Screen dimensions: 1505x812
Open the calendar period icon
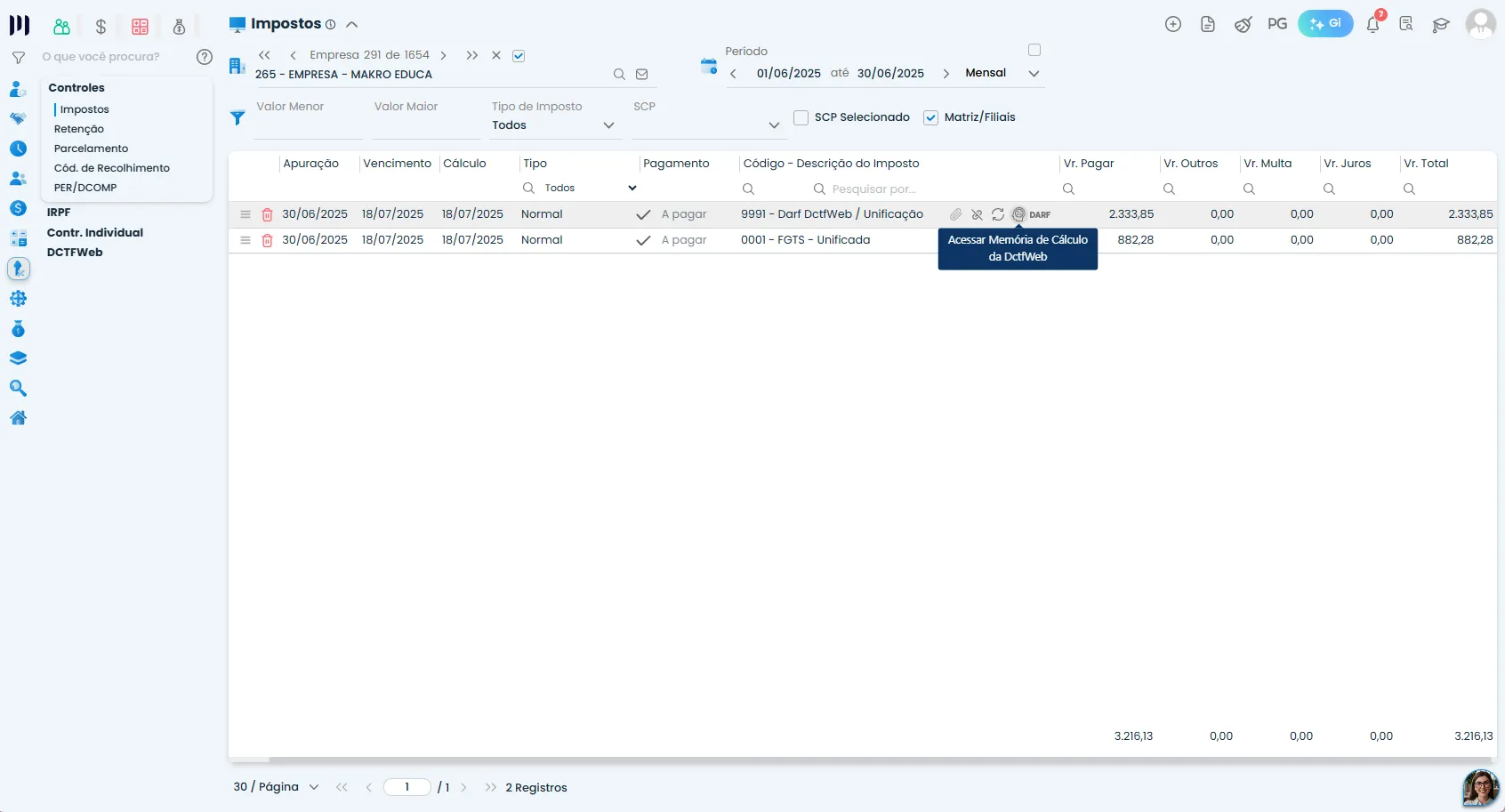[708, 66]
